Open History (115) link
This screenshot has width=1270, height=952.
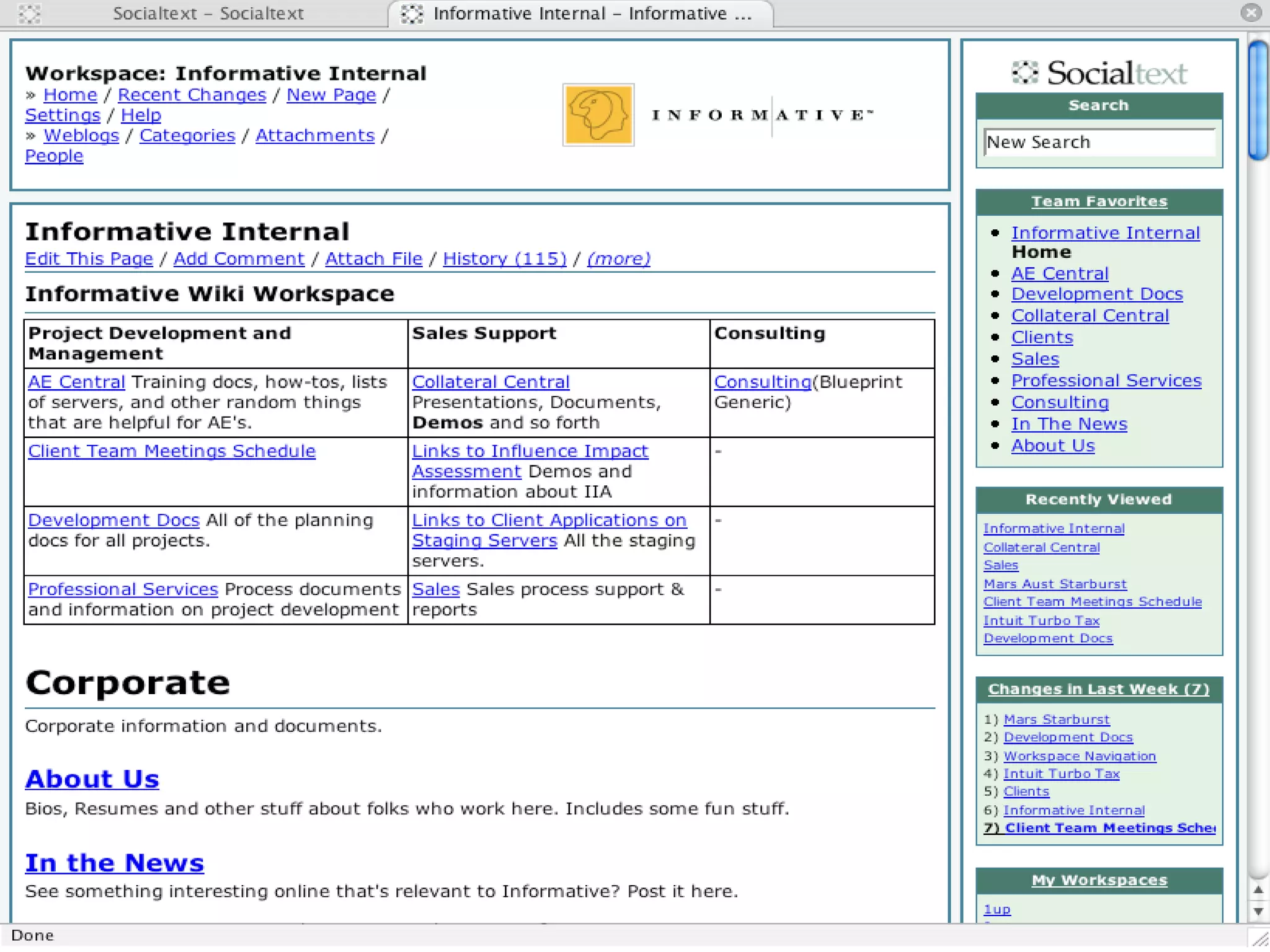click(504, 258)
